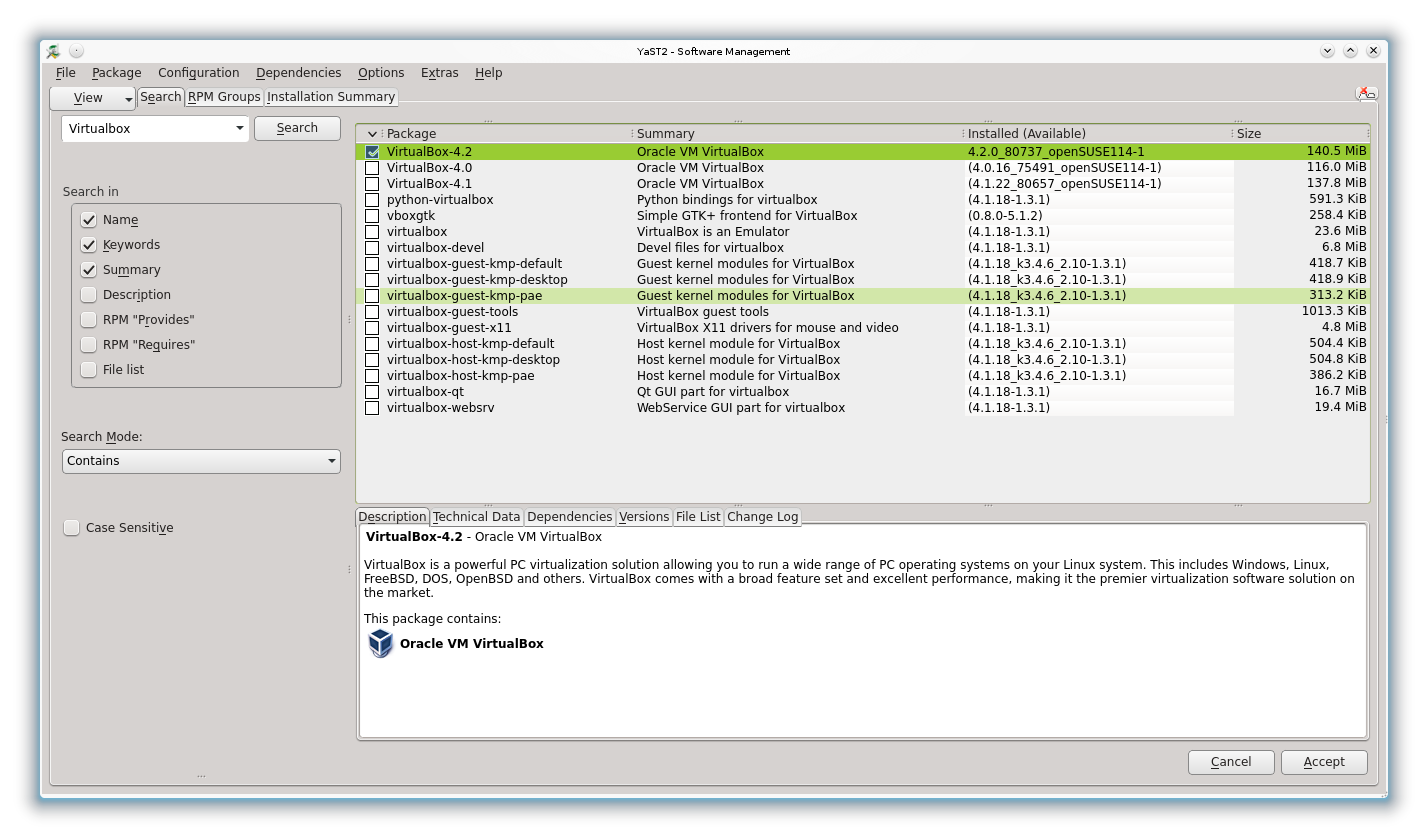The width and height of the screenshot is (1428, 838).
Task: Enable the File list search option
Action: tap(89, 370)
